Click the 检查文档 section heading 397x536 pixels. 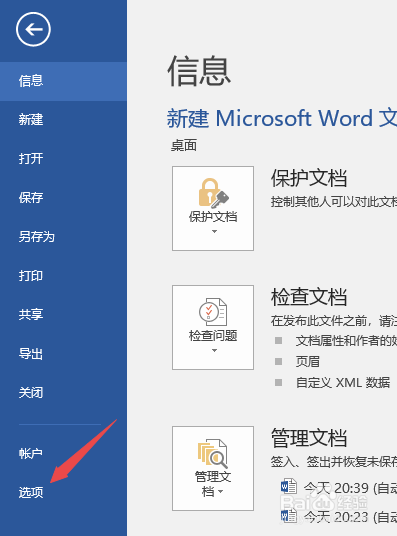tap(309, 297)
